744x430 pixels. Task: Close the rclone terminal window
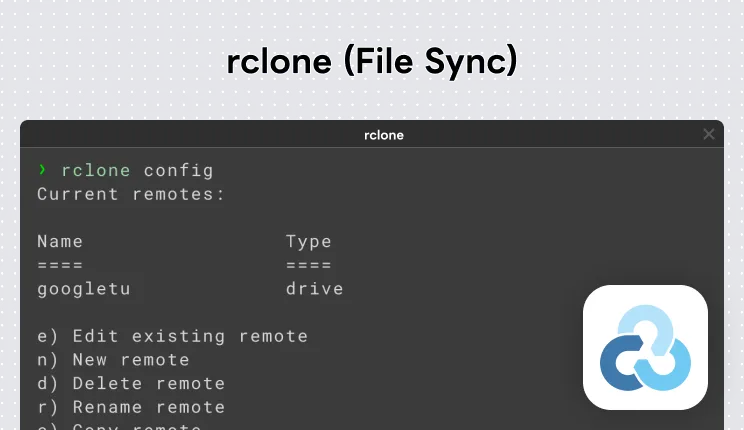pyautogui.click(x=708, y=134)
